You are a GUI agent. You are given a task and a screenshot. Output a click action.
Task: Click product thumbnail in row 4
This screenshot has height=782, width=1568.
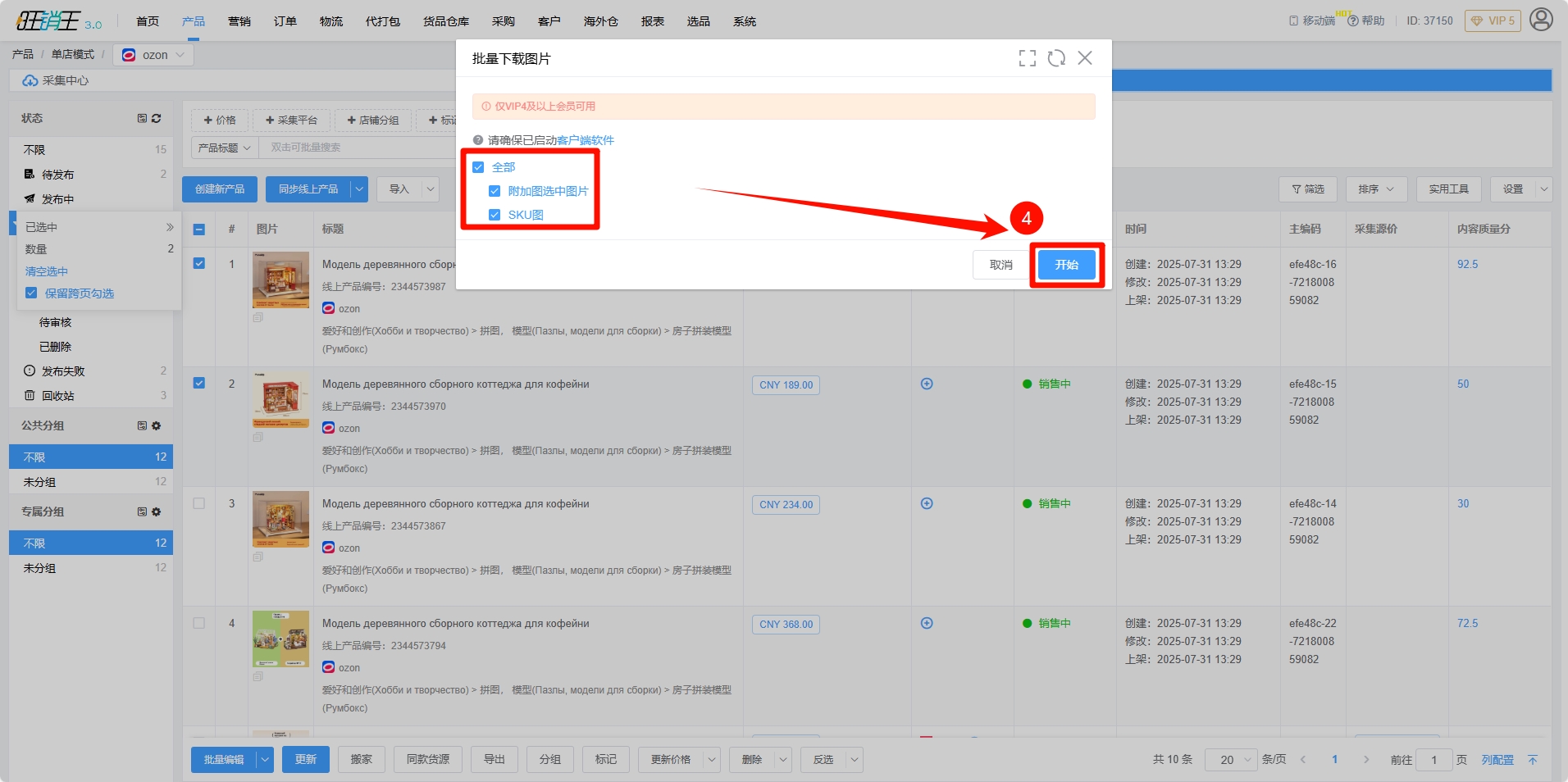tap(280, 639)
